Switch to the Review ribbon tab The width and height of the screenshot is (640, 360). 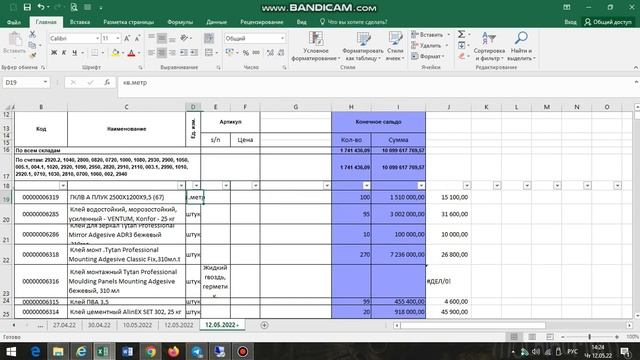pyautogui.click(x=262, y=22)
